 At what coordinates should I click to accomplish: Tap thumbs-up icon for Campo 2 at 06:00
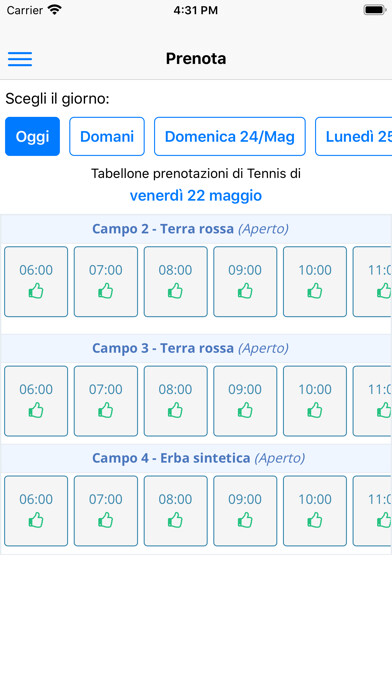[x=36, y=291]
